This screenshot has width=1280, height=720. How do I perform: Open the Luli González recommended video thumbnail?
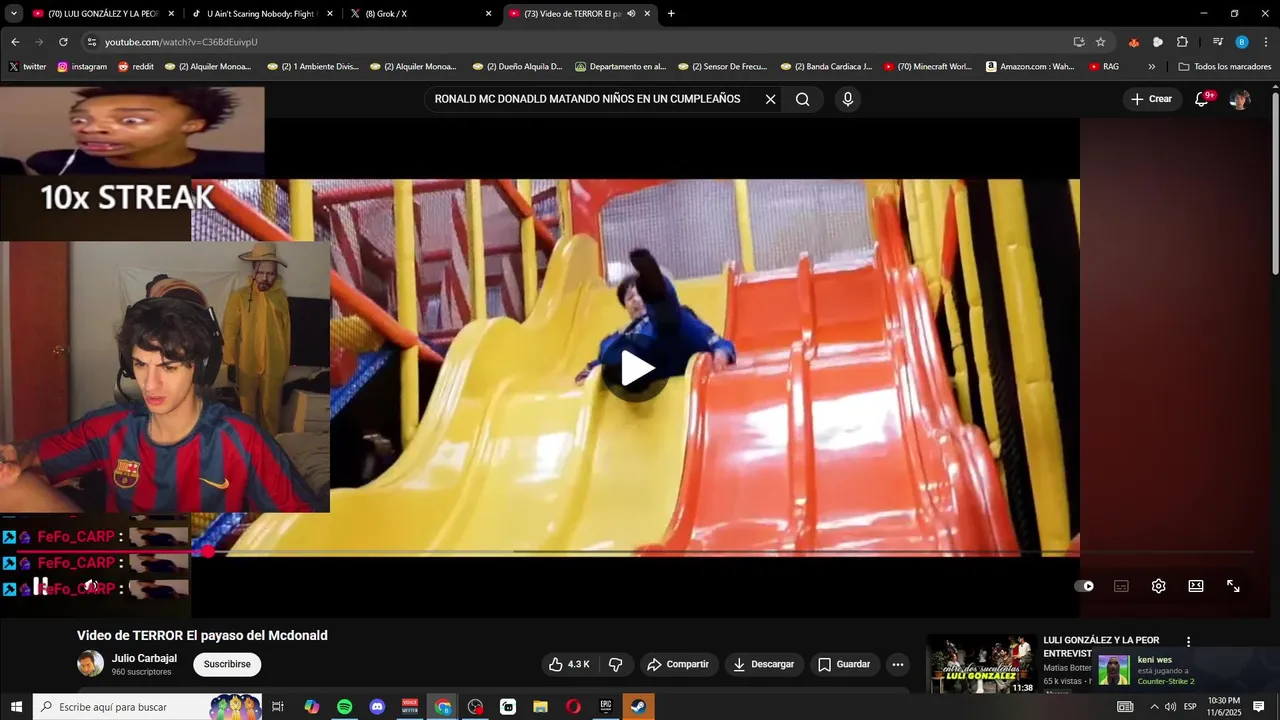981,665
